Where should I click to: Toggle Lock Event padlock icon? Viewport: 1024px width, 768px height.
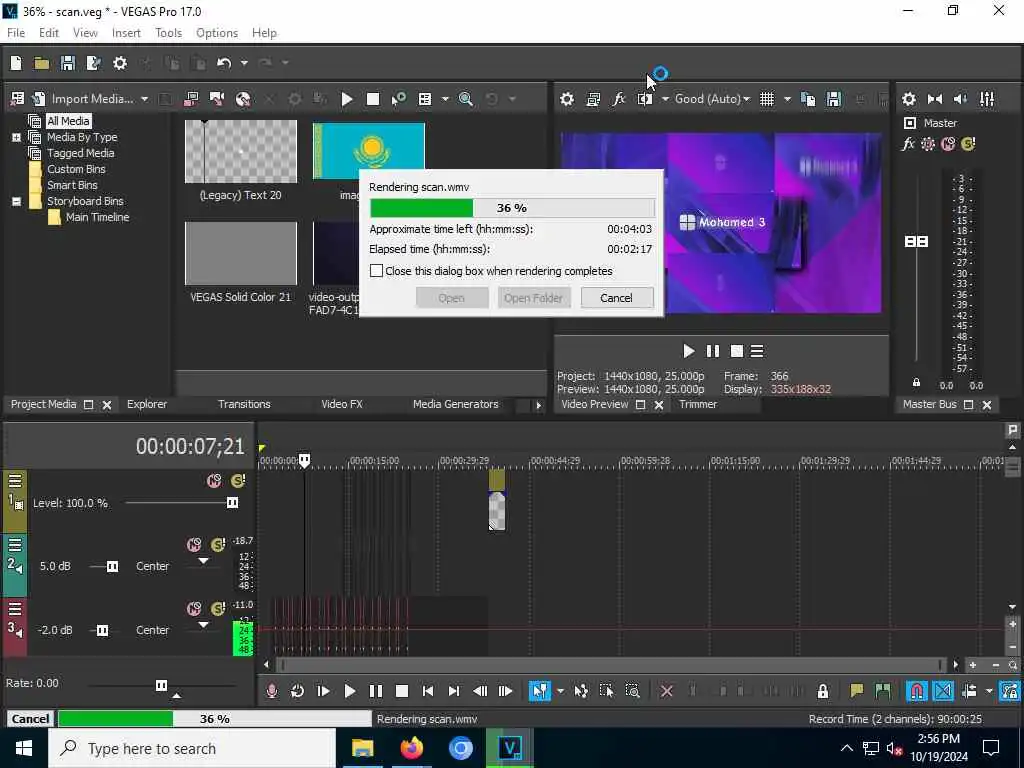pyautogui.click(x=823, y=691)
